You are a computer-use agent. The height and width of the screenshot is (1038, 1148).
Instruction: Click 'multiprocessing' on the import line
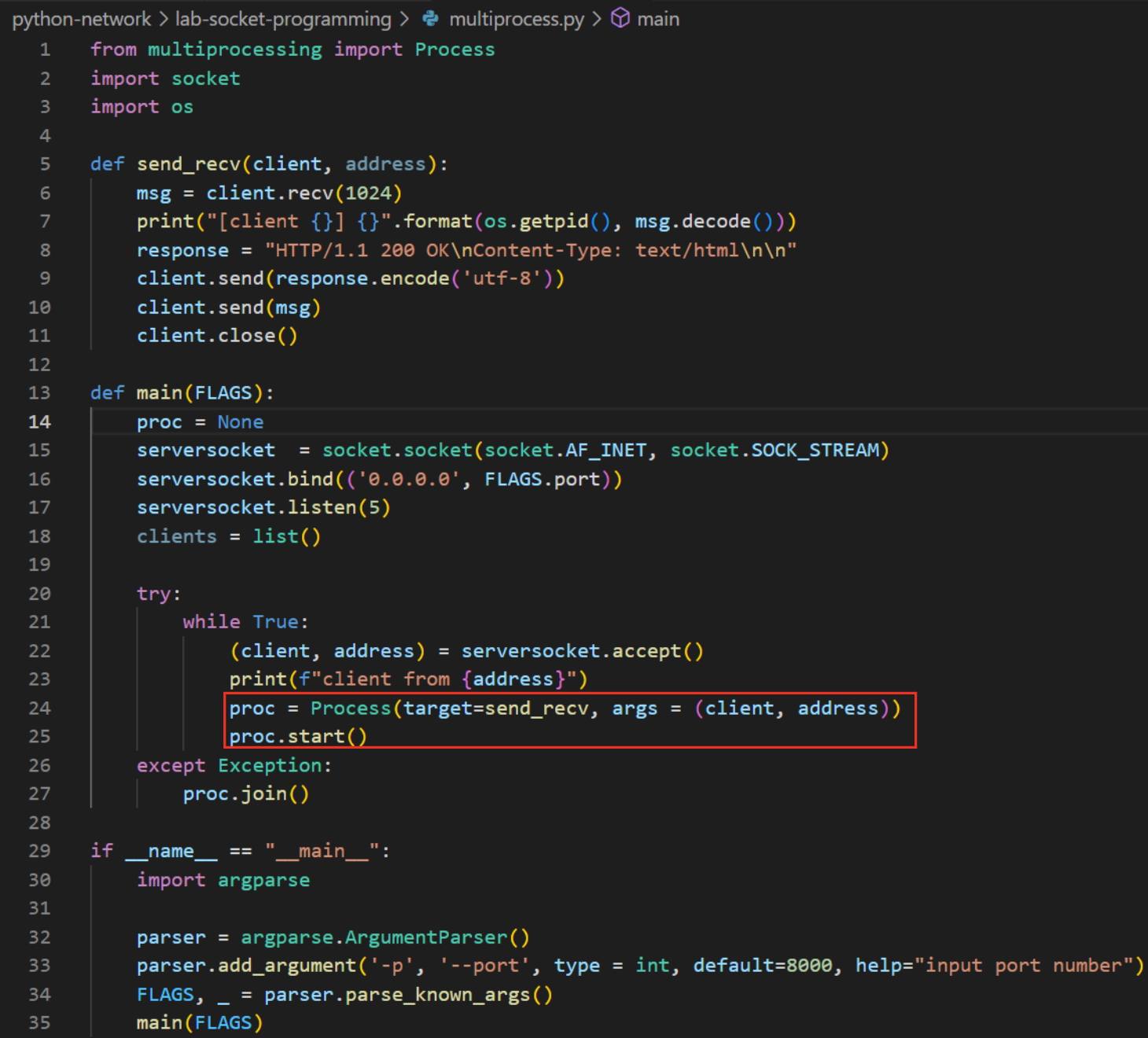(x=235, y=50)
